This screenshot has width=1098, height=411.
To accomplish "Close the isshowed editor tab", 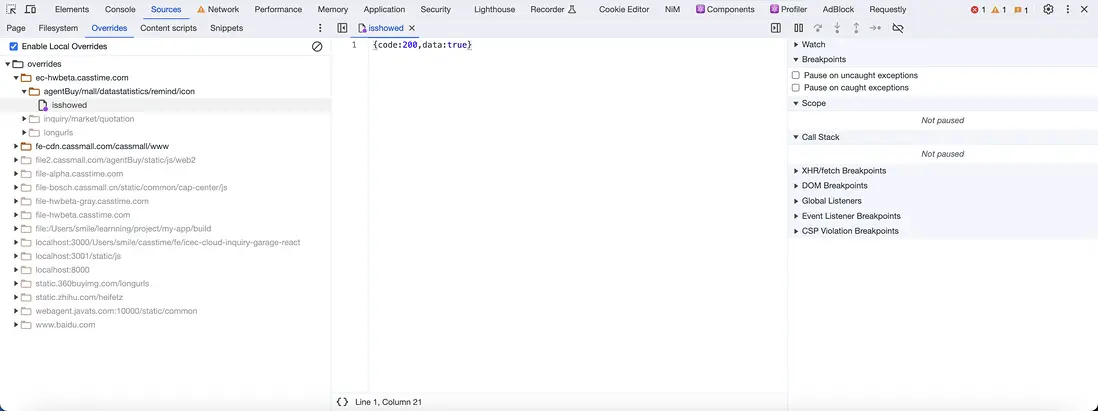I will point(412,28).
